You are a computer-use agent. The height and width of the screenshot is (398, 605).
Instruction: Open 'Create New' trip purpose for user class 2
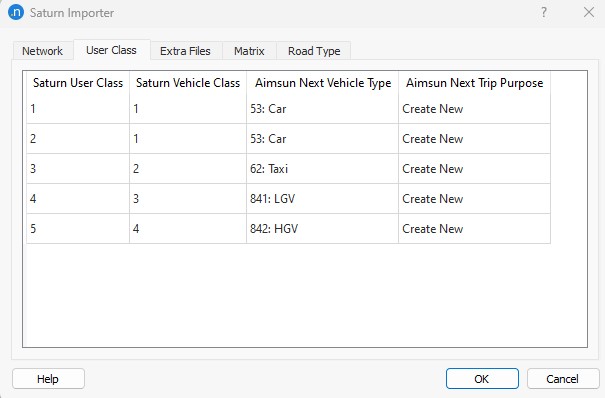coord(475,139)
